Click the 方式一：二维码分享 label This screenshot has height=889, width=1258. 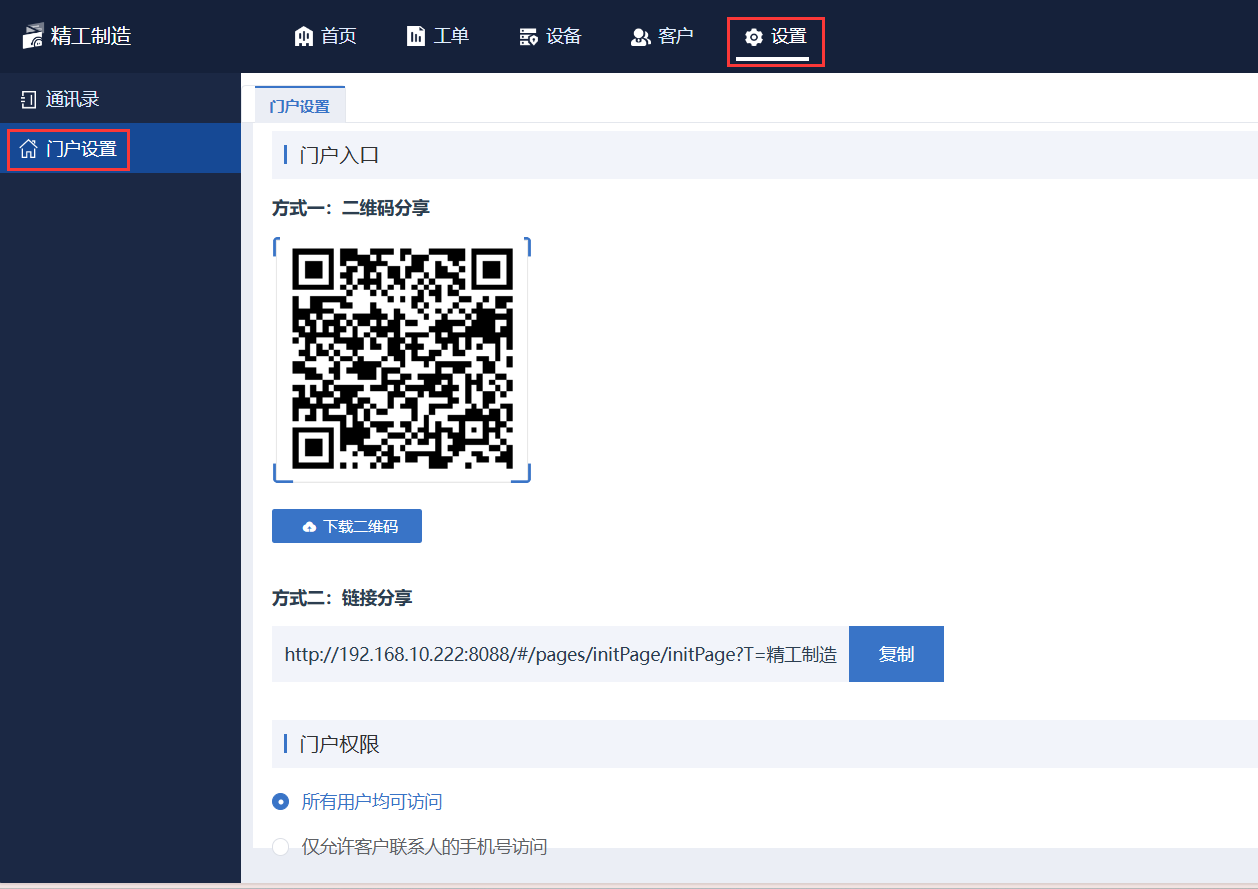point(351,208)
